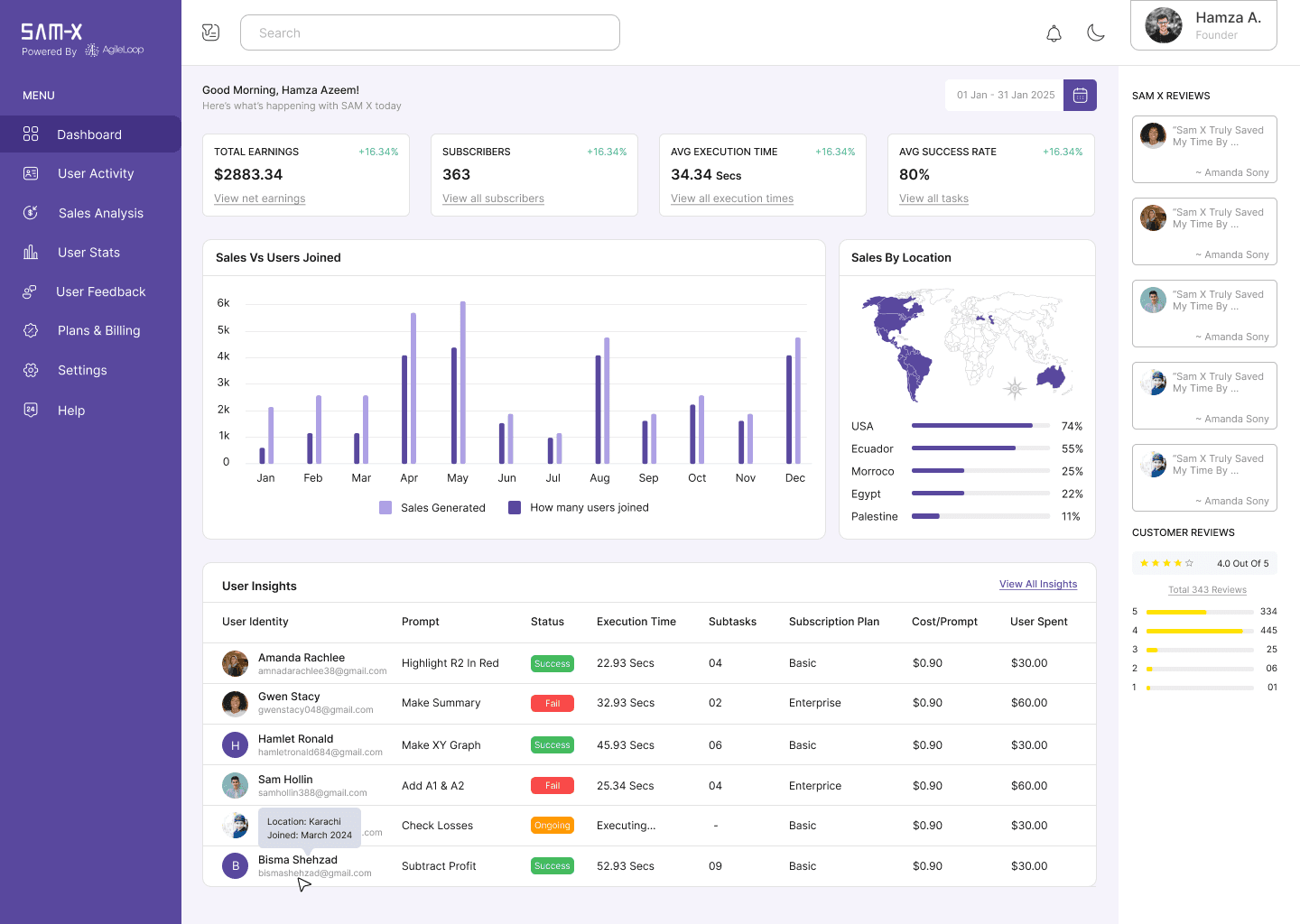Select the Make XY Graph prompt cell
The height and width of the screenshot is (924, 1300).
tap(441, 745)
